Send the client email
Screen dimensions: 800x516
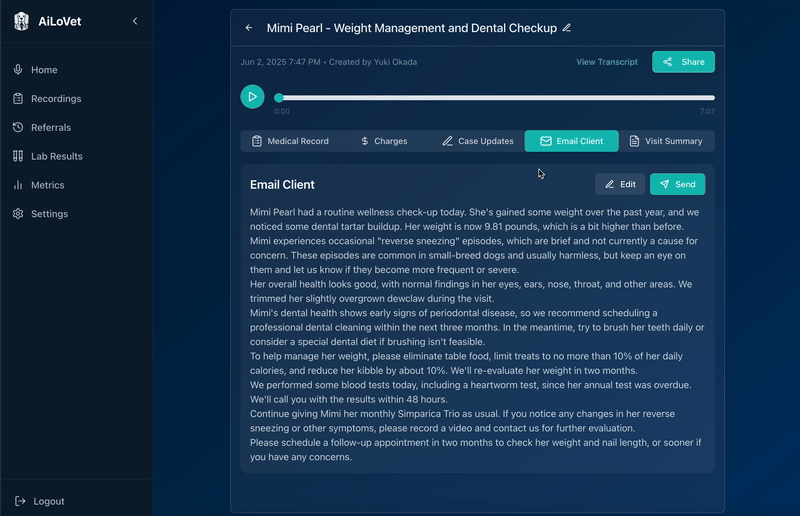pos(677,184)
